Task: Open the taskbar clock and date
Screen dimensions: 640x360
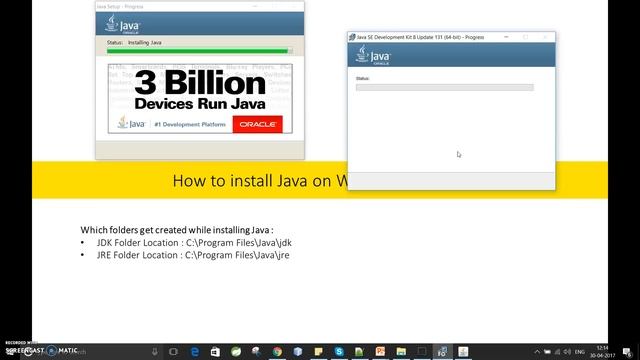Action: [602, 352]
